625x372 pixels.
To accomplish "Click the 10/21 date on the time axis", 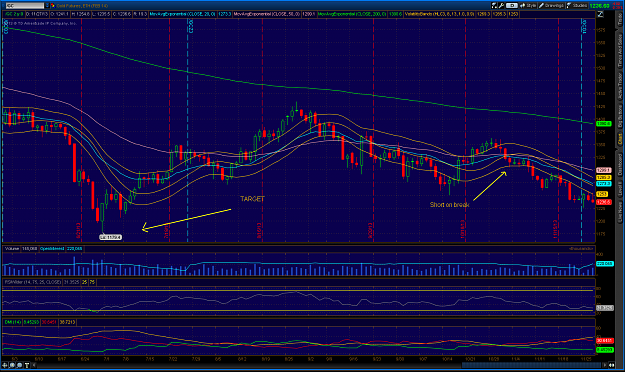I will 469,359.
